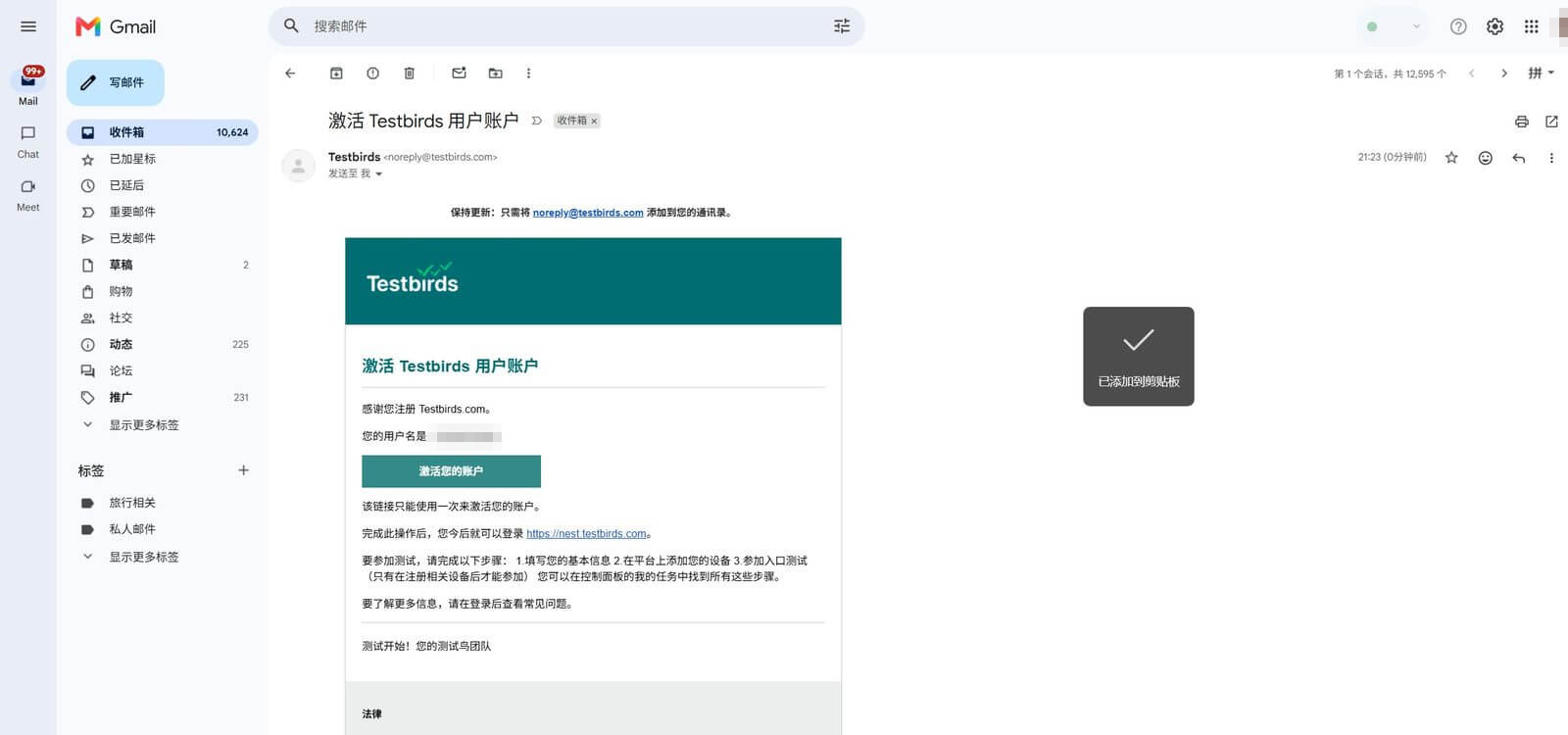Image resolution: width=1568 pixels, height=735 pixels.
Task: Report this email as spam
Action: 372,73
